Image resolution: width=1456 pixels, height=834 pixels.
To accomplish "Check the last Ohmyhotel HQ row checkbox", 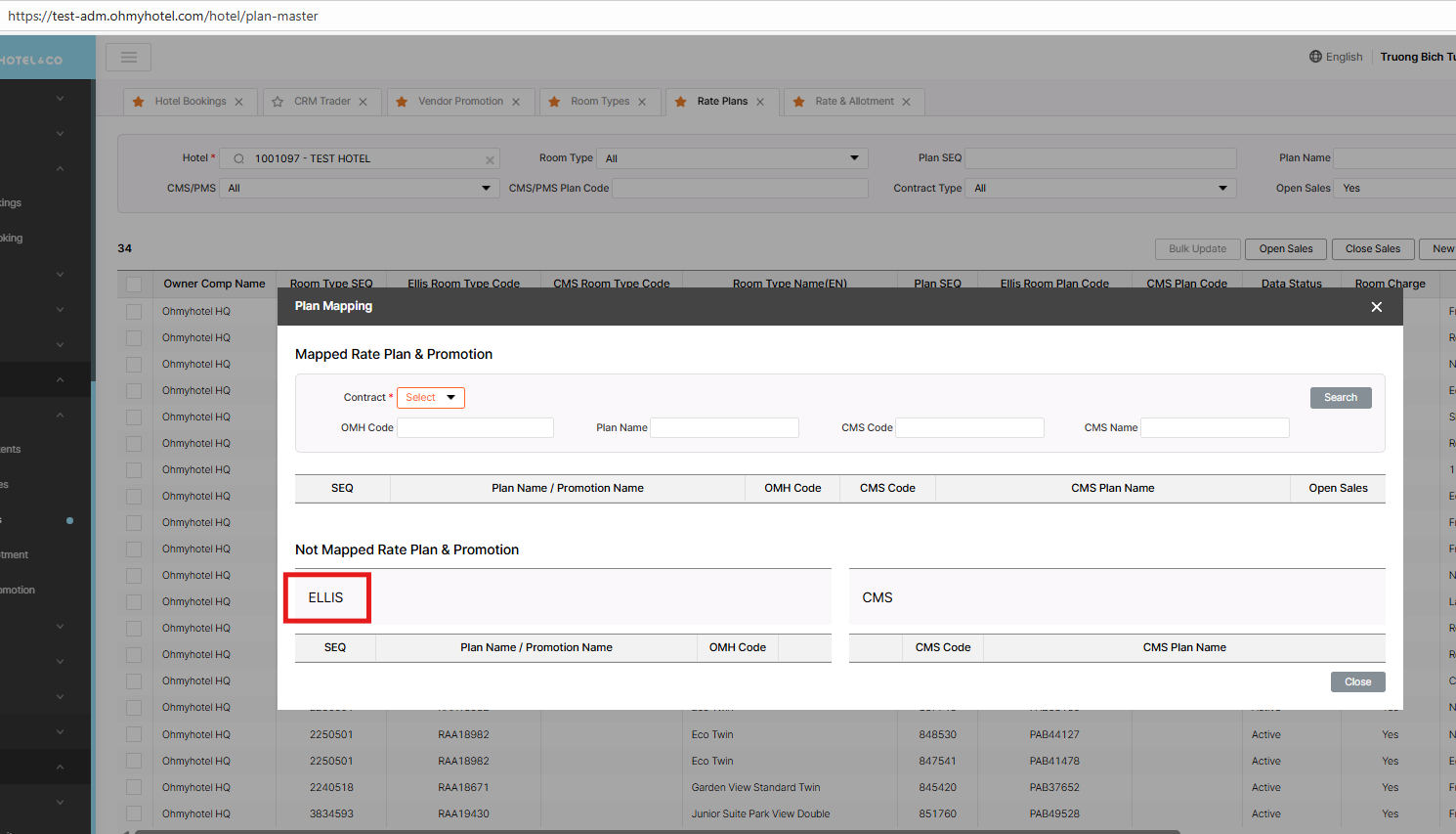I will pyautogui.click(x=134, y=813).
